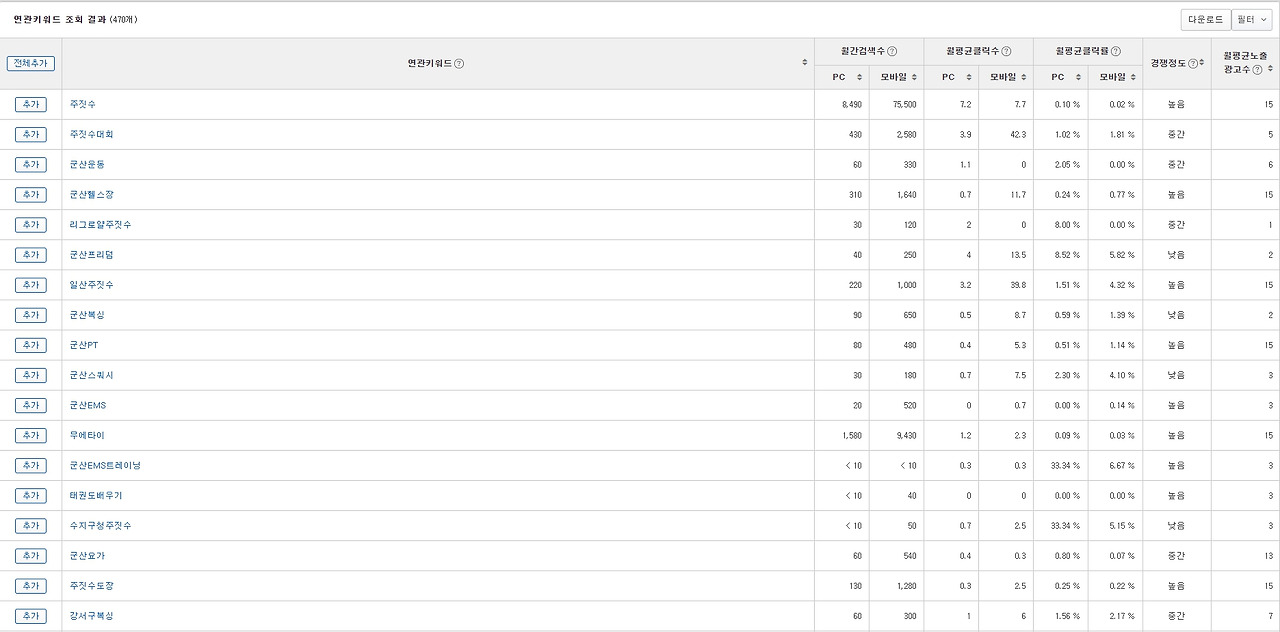1280x632 pixels.
Task: Click help icon beside 월평균노출 광고수
Action: point(1257,69)
